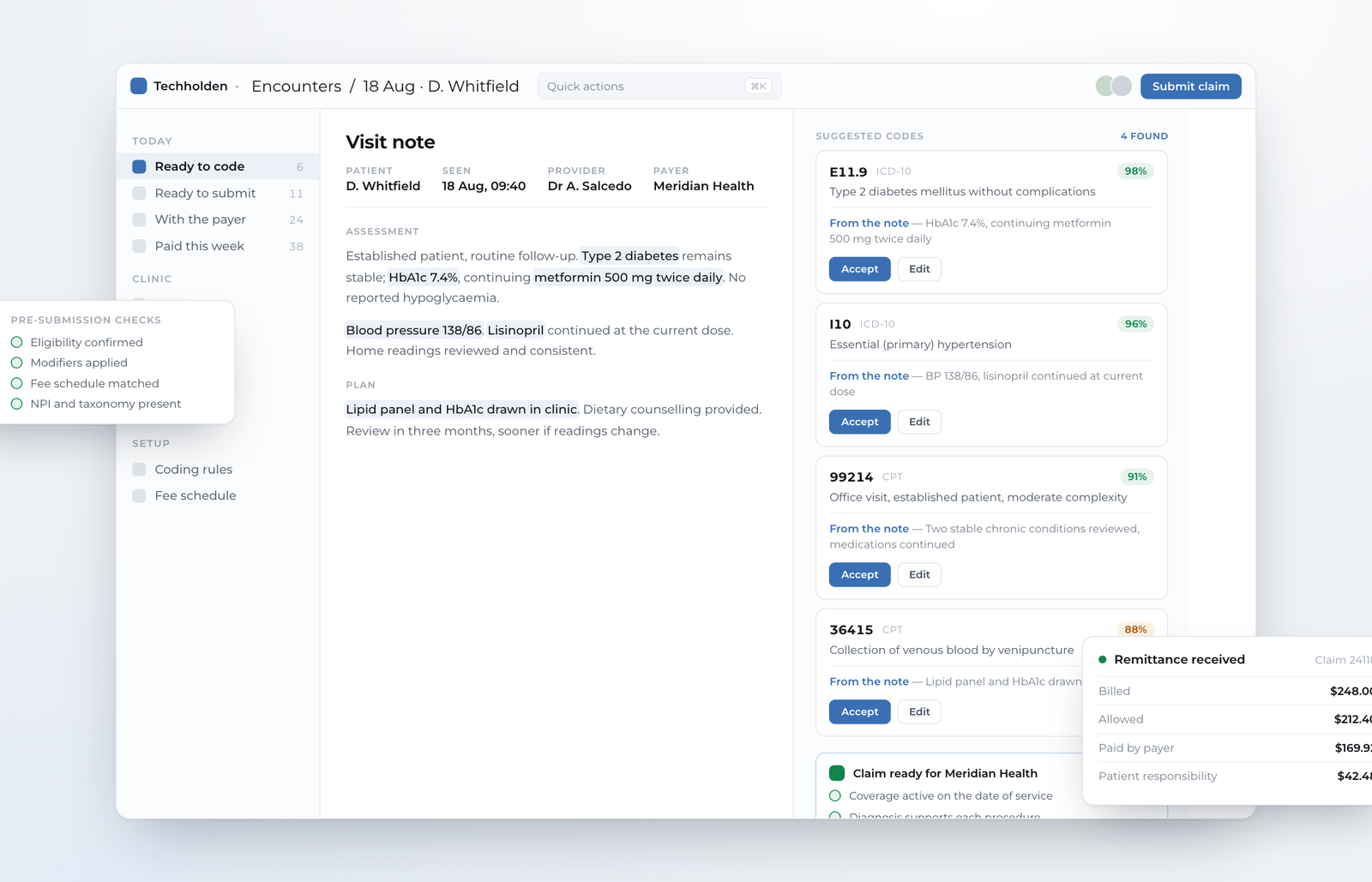
Task: Click From the note link under 99214
Action: (869, 529)
